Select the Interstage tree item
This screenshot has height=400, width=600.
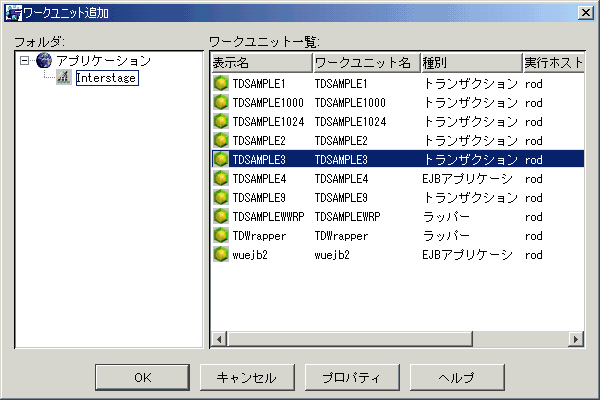click(107, 78)
